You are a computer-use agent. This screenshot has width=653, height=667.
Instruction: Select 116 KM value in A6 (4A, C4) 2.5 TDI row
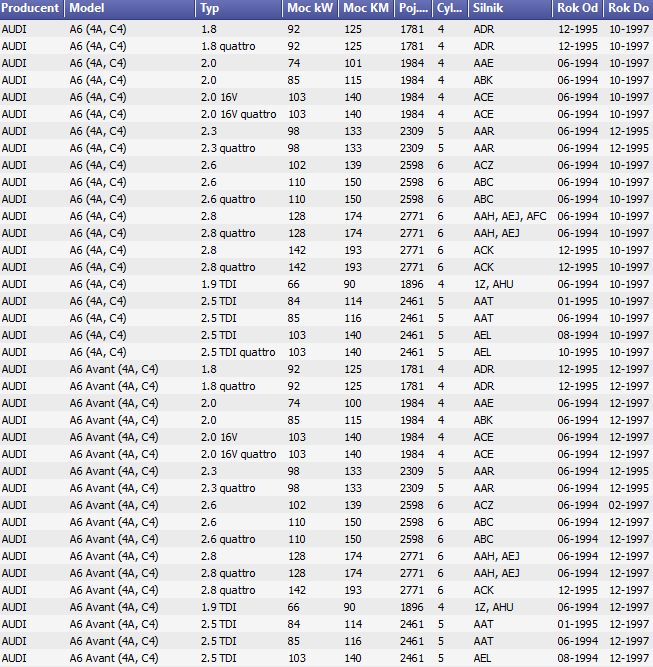click(x=353, y=318)
